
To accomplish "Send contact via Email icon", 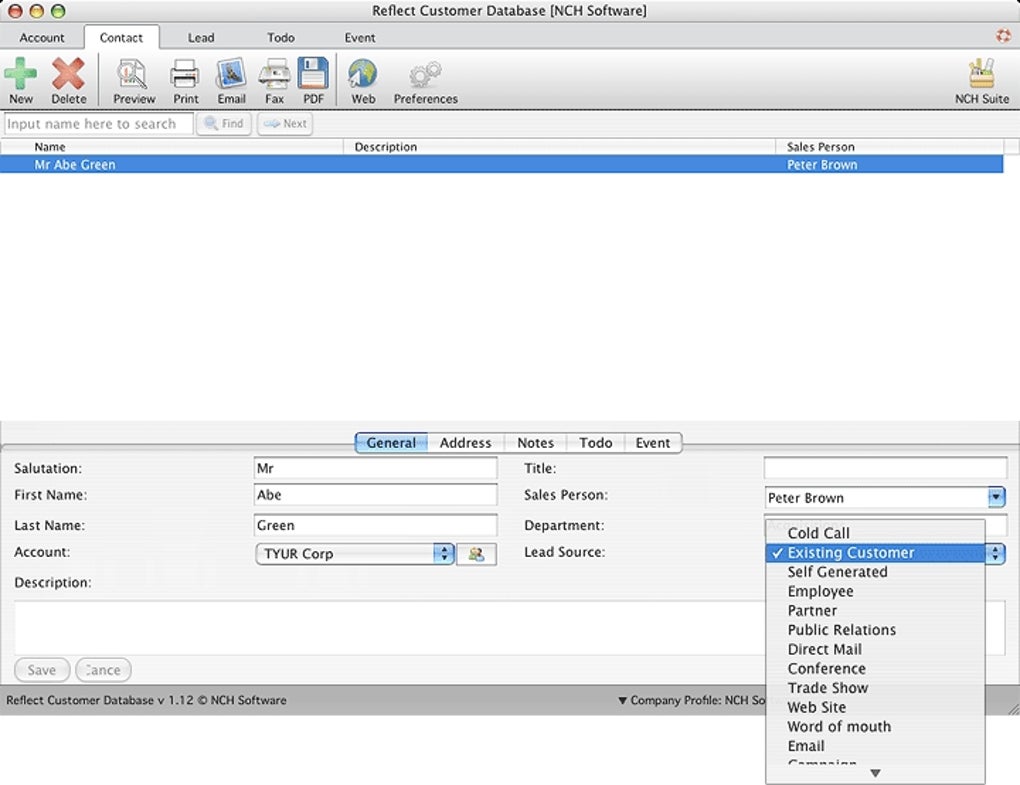I will click(x=231, y=81).
